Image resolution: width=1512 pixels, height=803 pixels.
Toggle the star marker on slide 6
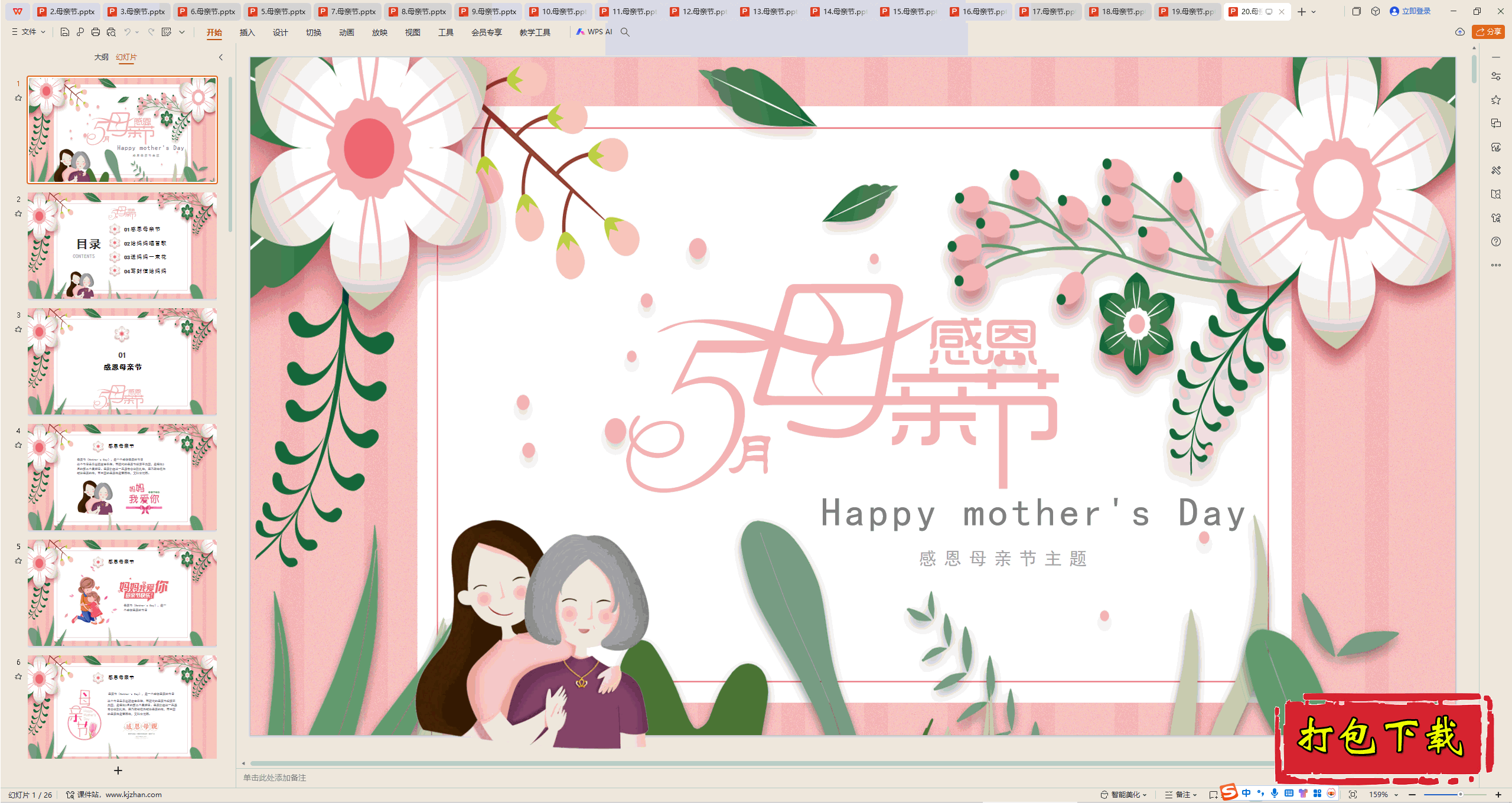[18, 677]
